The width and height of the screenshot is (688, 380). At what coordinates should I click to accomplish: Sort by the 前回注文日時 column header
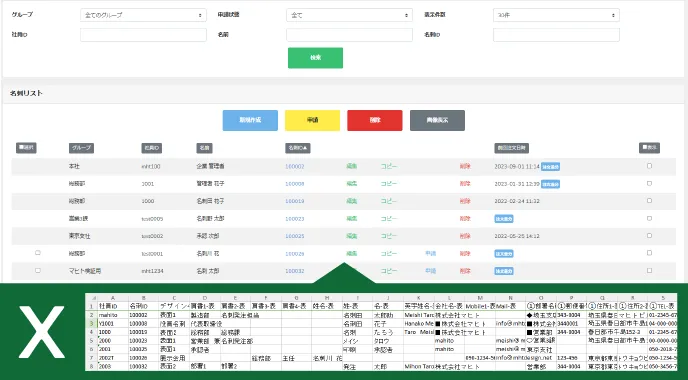[511, 148]
